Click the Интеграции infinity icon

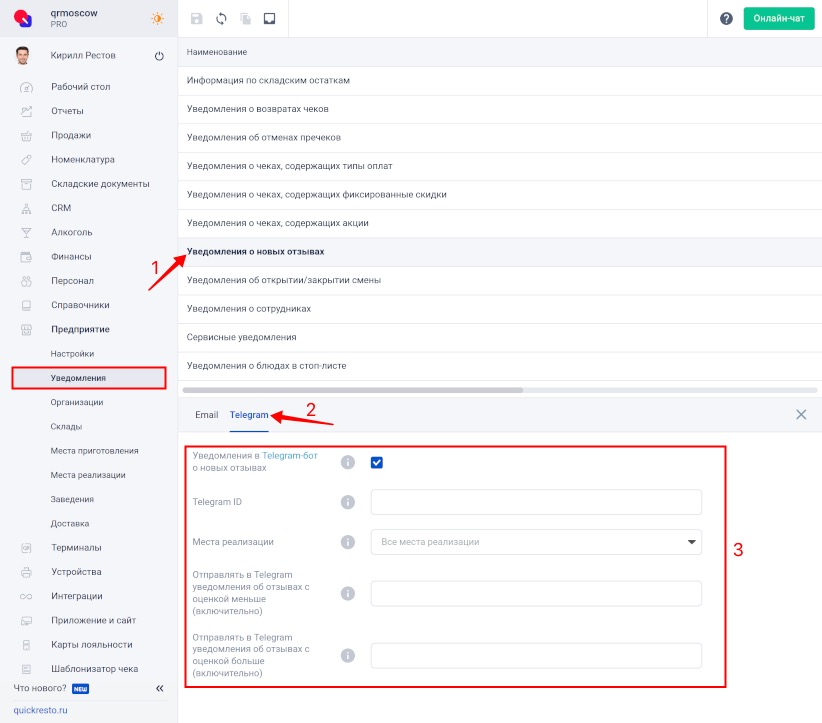coord(26,597)
